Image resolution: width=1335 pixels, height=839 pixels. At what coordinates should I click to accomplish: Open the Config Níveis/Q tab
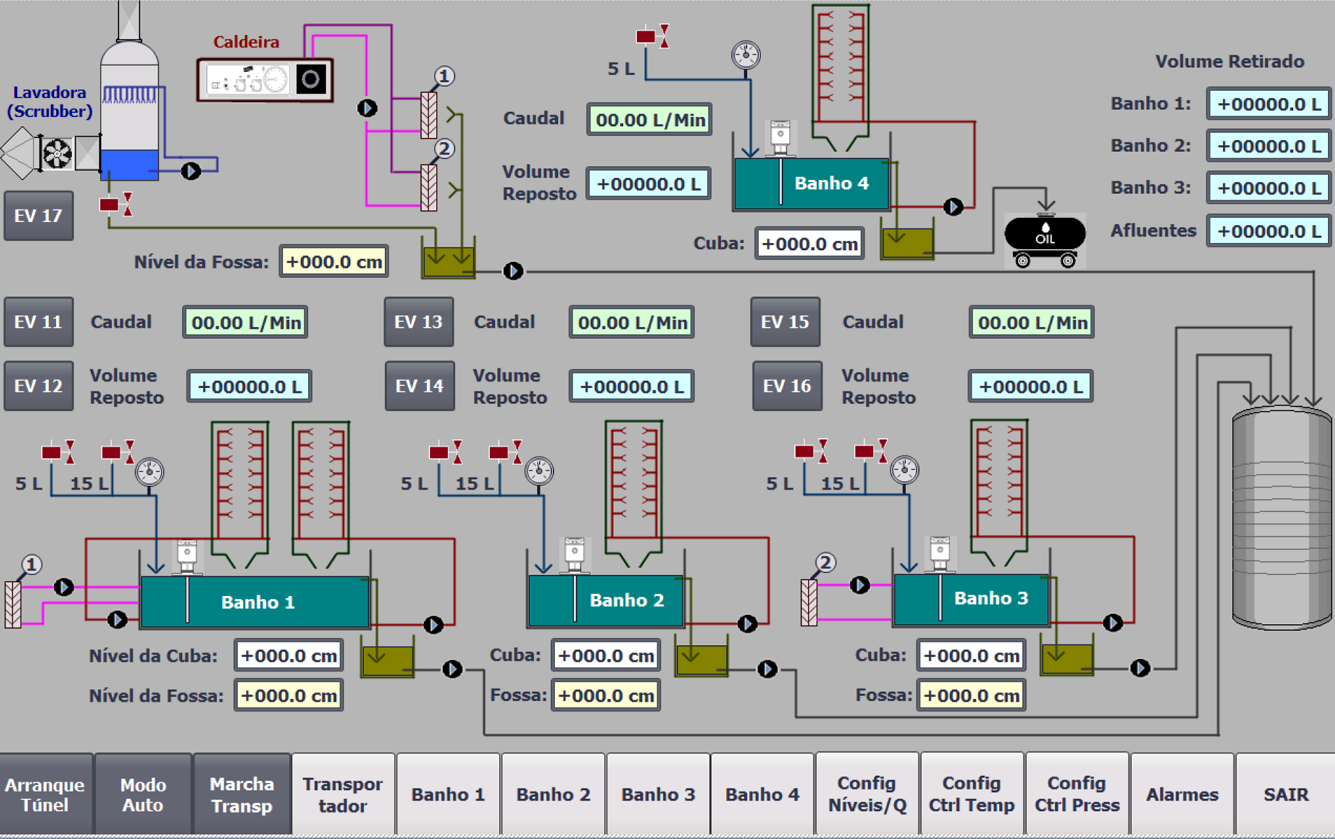[866, 795]
